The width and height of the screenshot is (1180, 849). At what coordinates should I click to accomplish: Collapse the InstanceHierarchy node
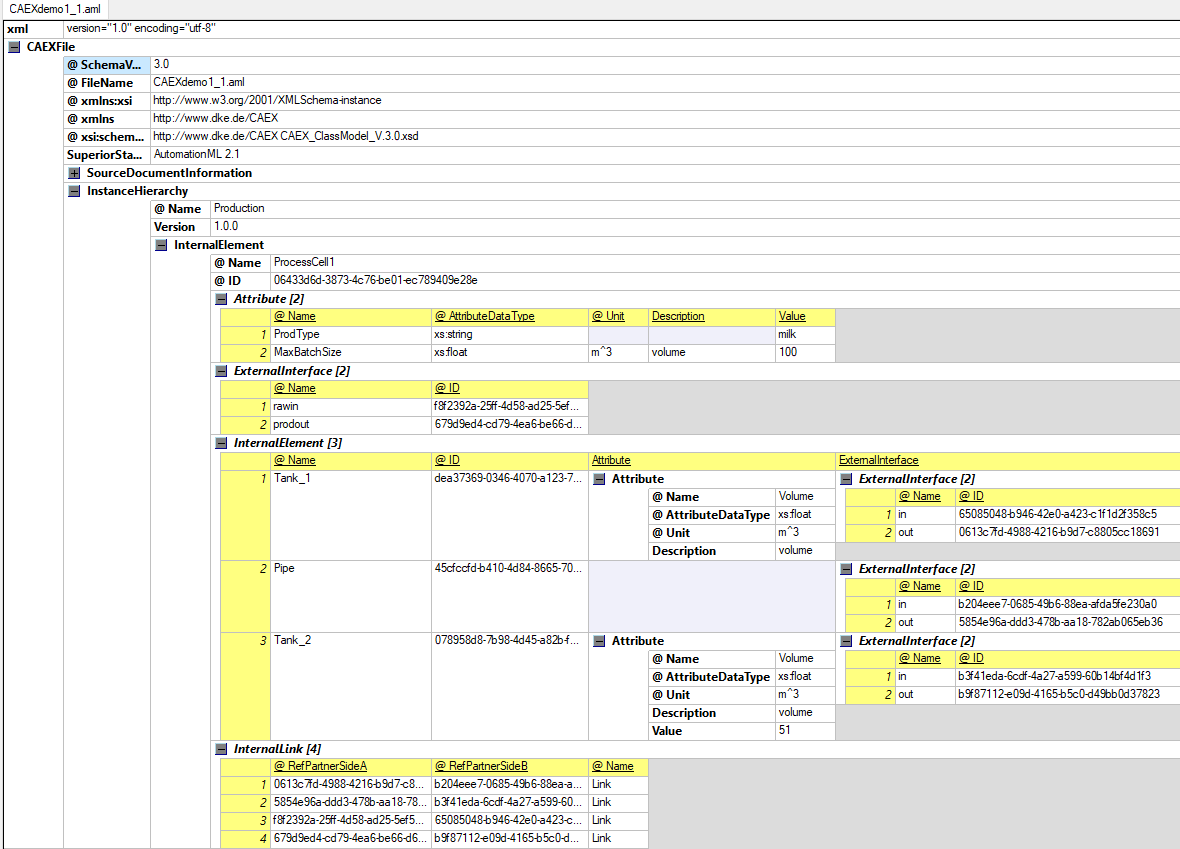point(74,191)
